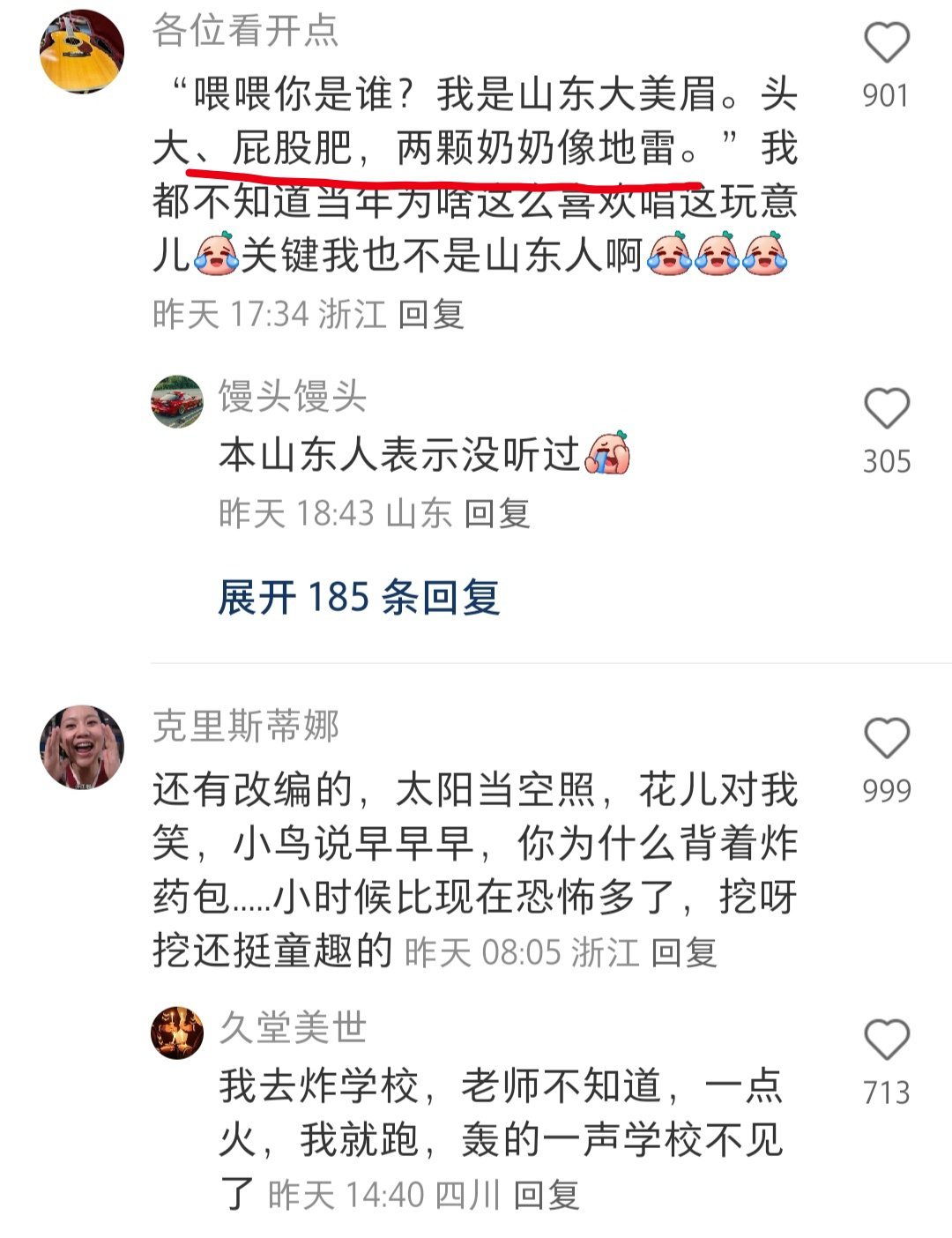Reply to 久堂美世's comment from 四川
Screen dimensions: 952x1238
(547, 1196)
